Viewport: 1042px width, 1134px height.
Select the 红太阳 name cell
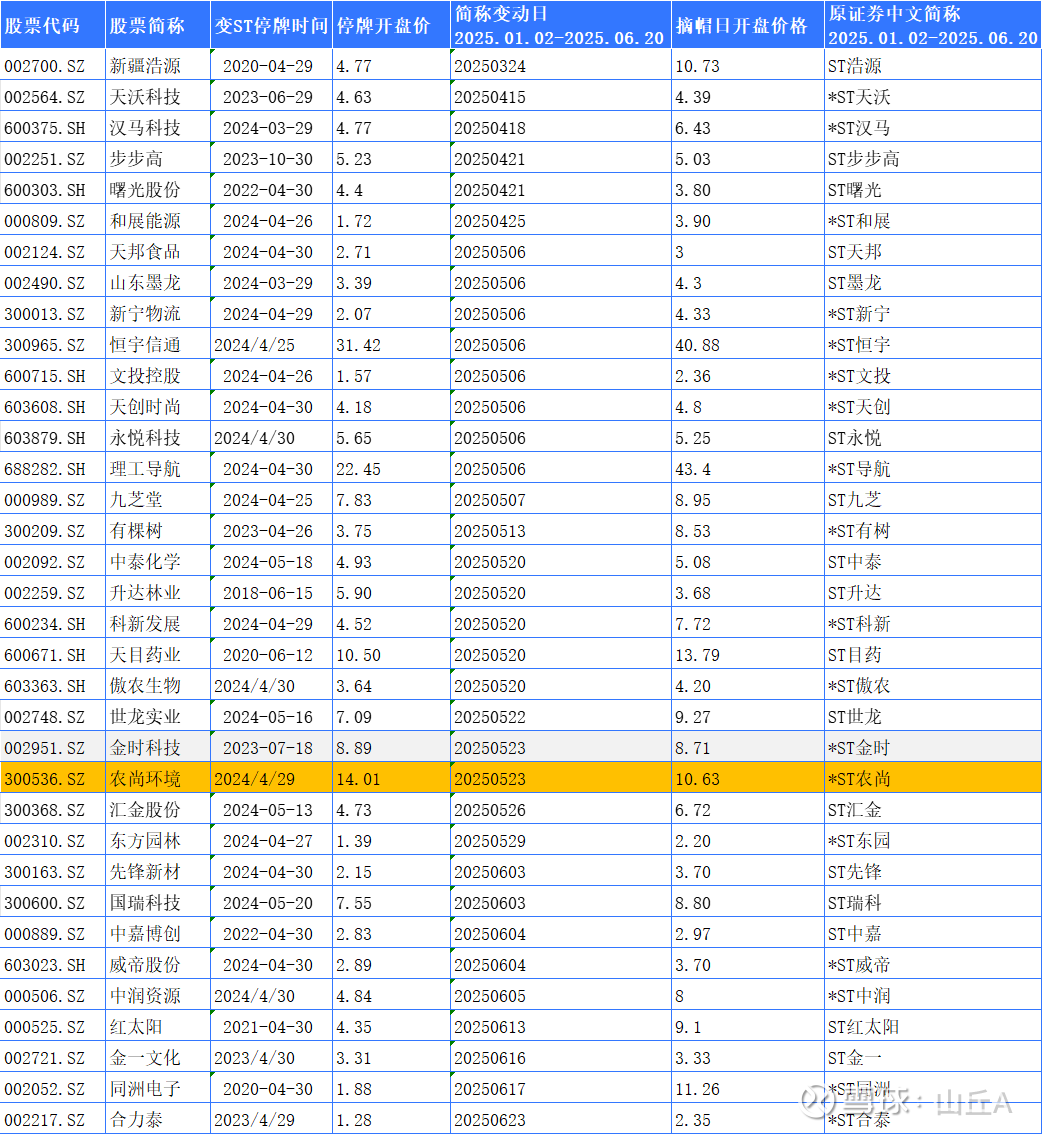(158, 1027)
